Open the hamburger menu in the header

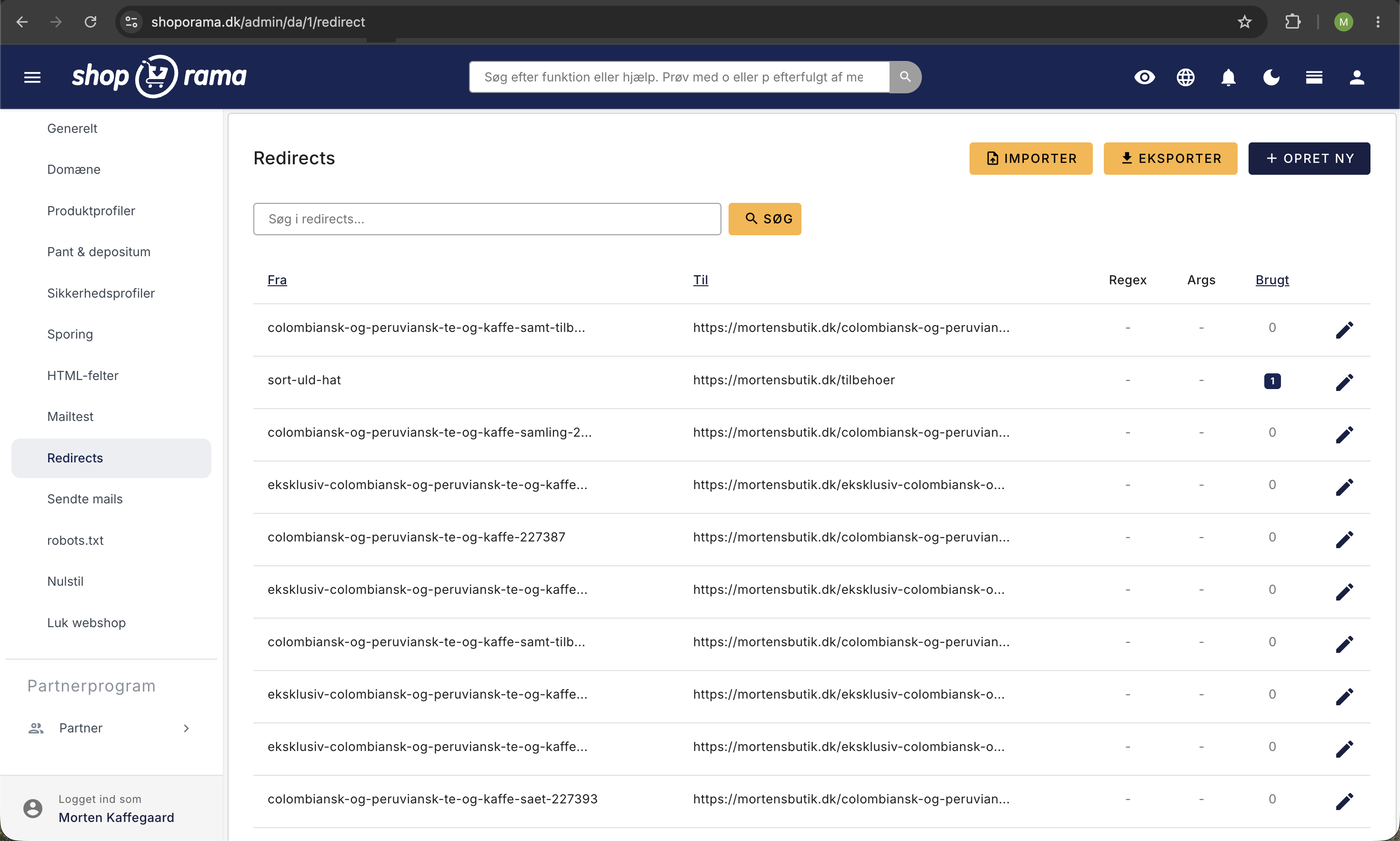[32, 77]
